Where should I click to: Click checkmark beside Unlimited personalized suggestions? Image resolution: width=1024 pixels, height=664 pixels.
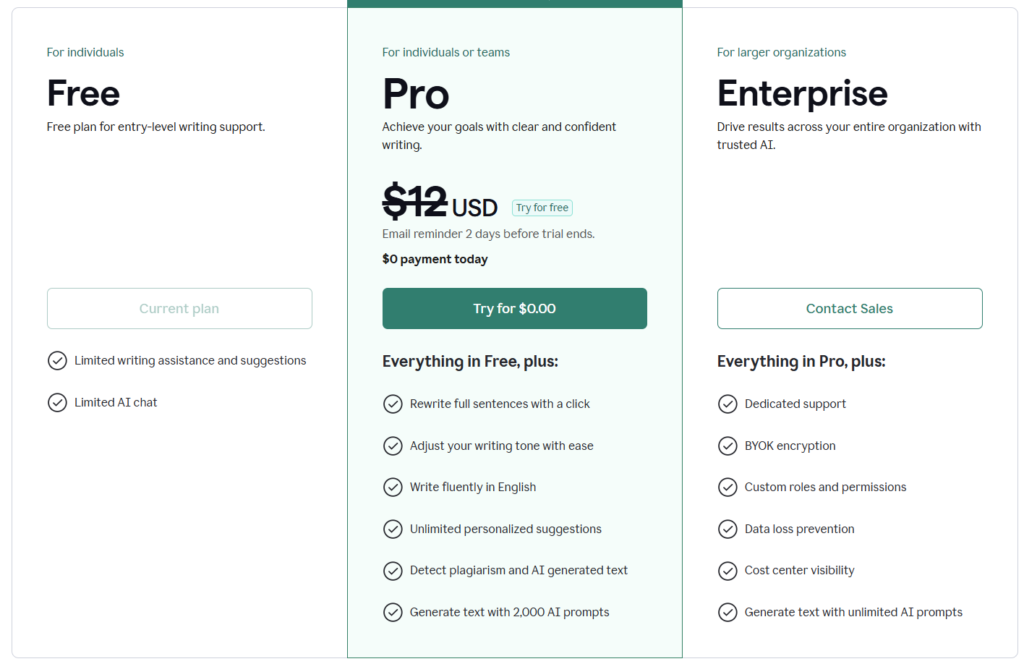pyautogui.click(x=393, y=529)
